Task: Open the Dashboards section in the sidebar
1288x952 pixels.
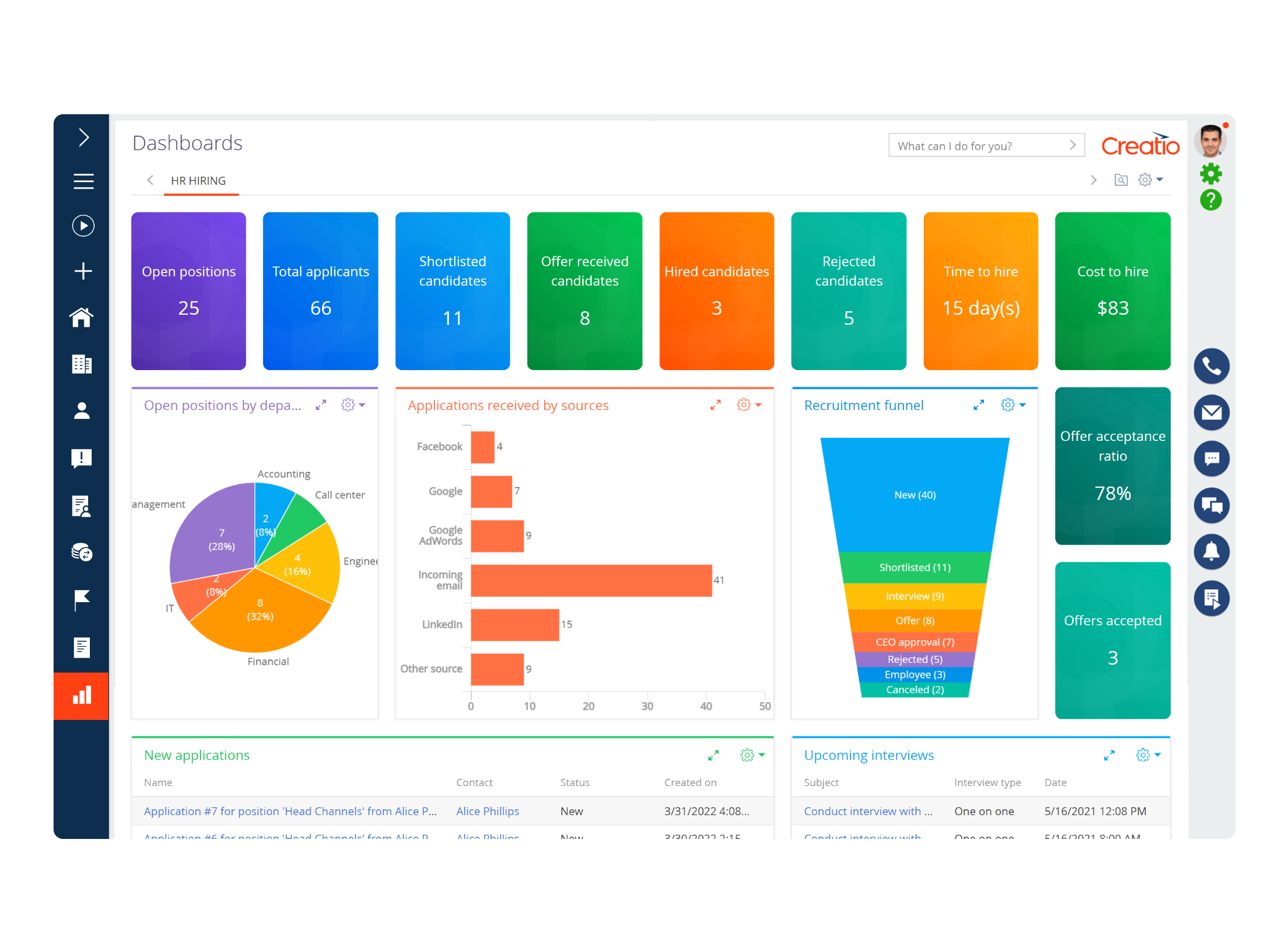Action: click(82, 695)
